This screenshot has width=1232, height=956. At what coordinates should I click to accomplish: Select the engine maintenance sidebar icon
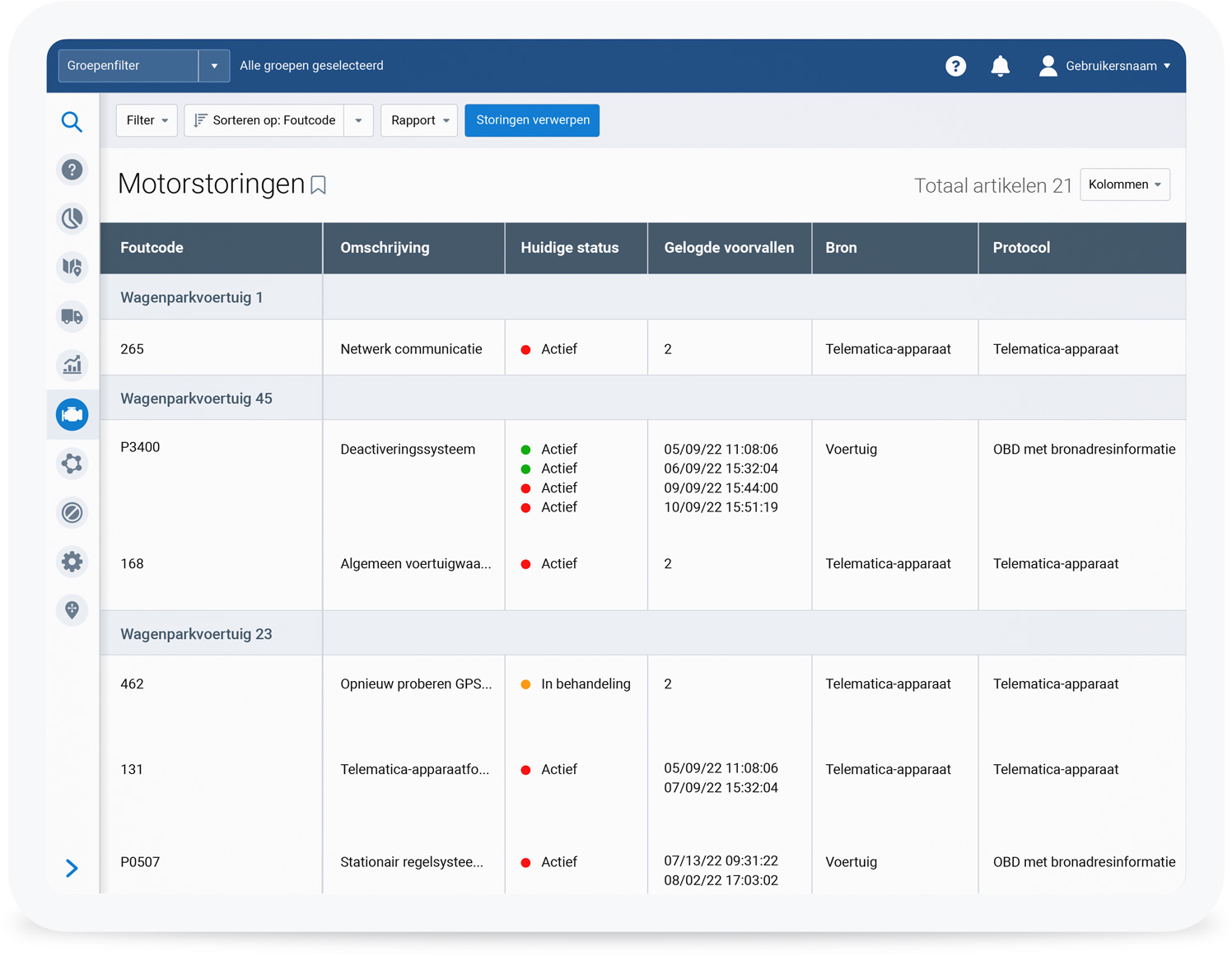[72, 414]
